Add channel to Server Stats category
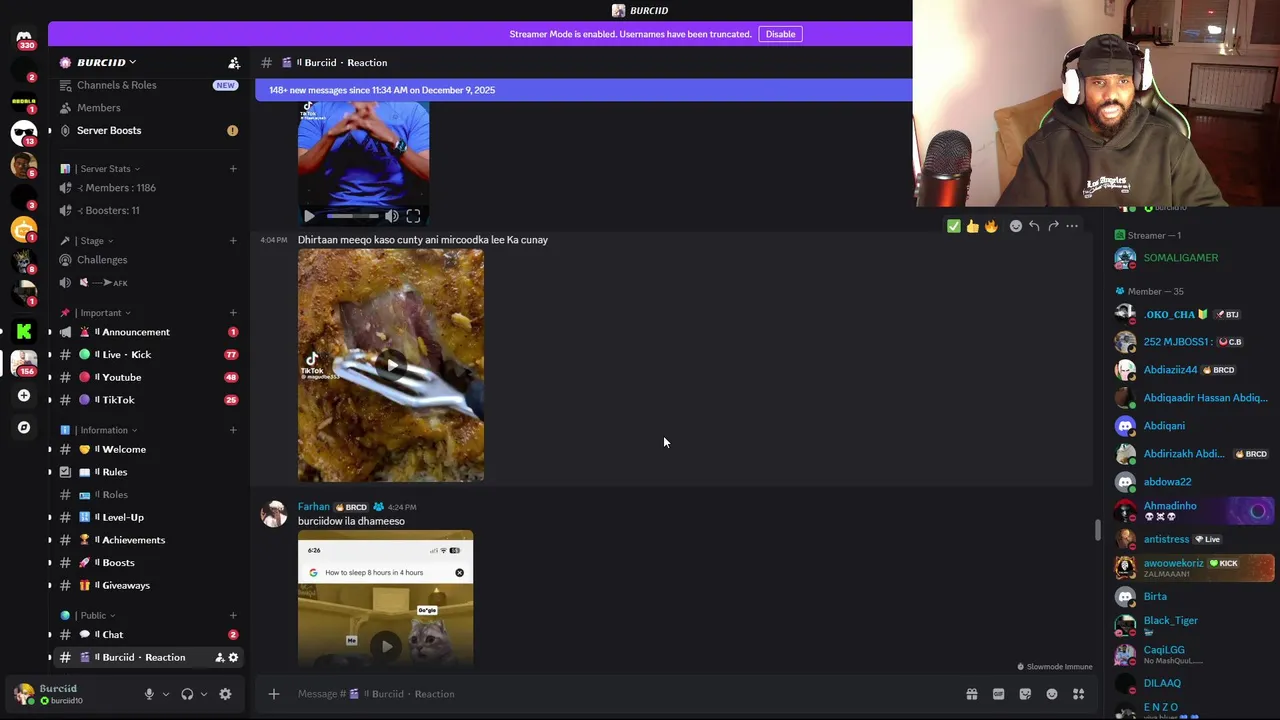 233,169
